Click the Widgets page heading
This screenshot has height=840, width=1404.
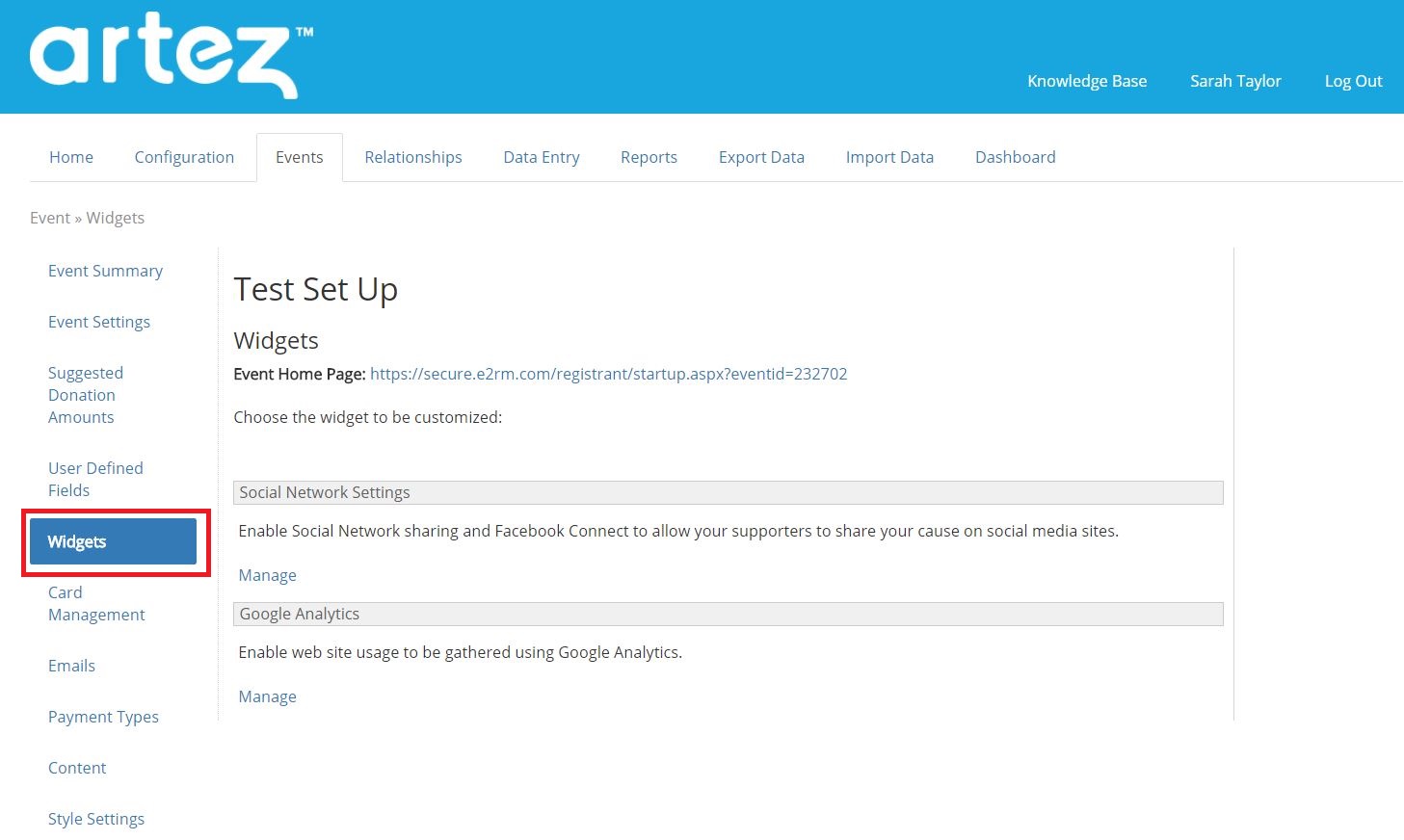(x=276, y=341)
